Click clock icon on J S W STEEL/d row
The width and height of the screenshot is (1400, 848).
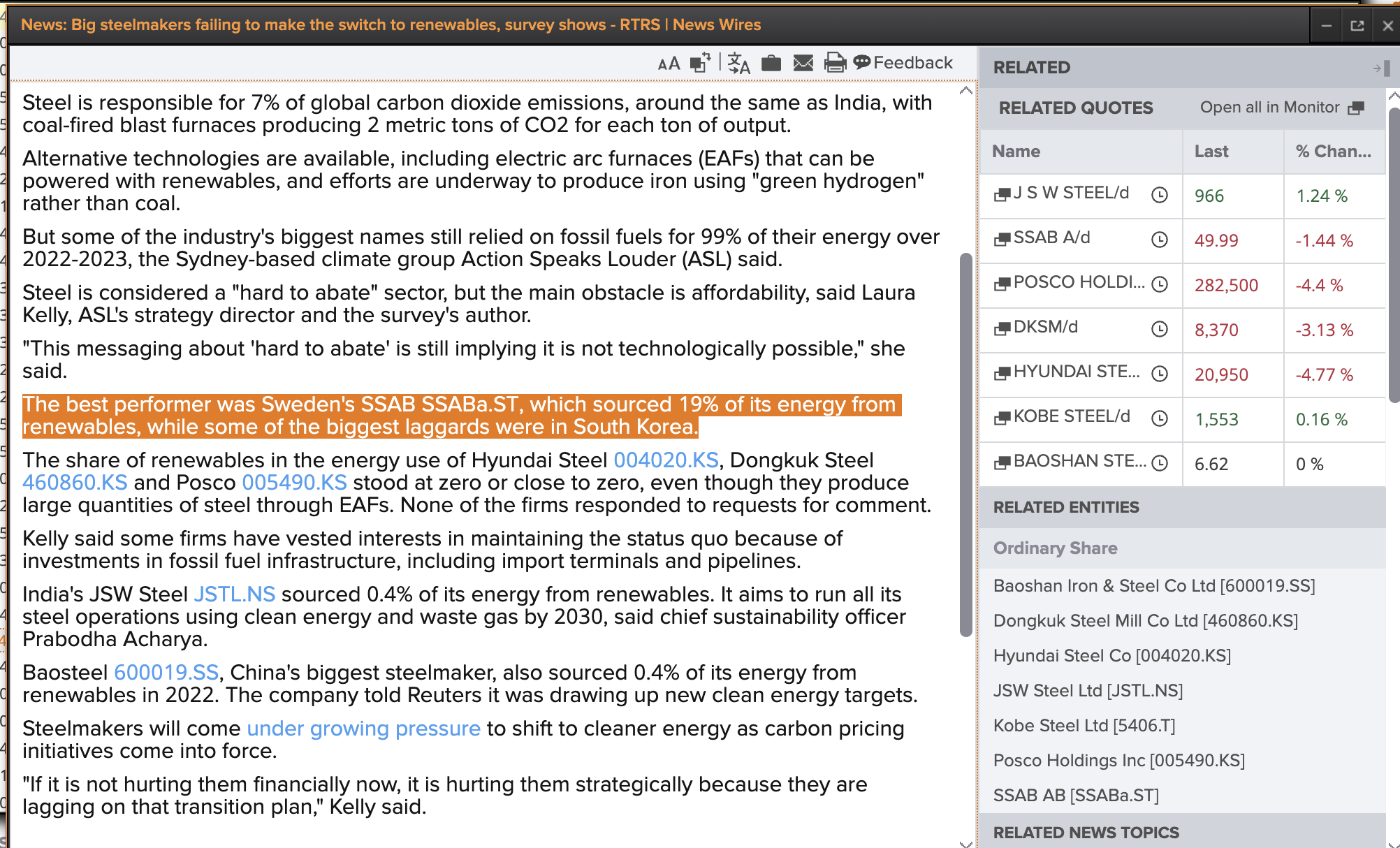pos(1160,195)
